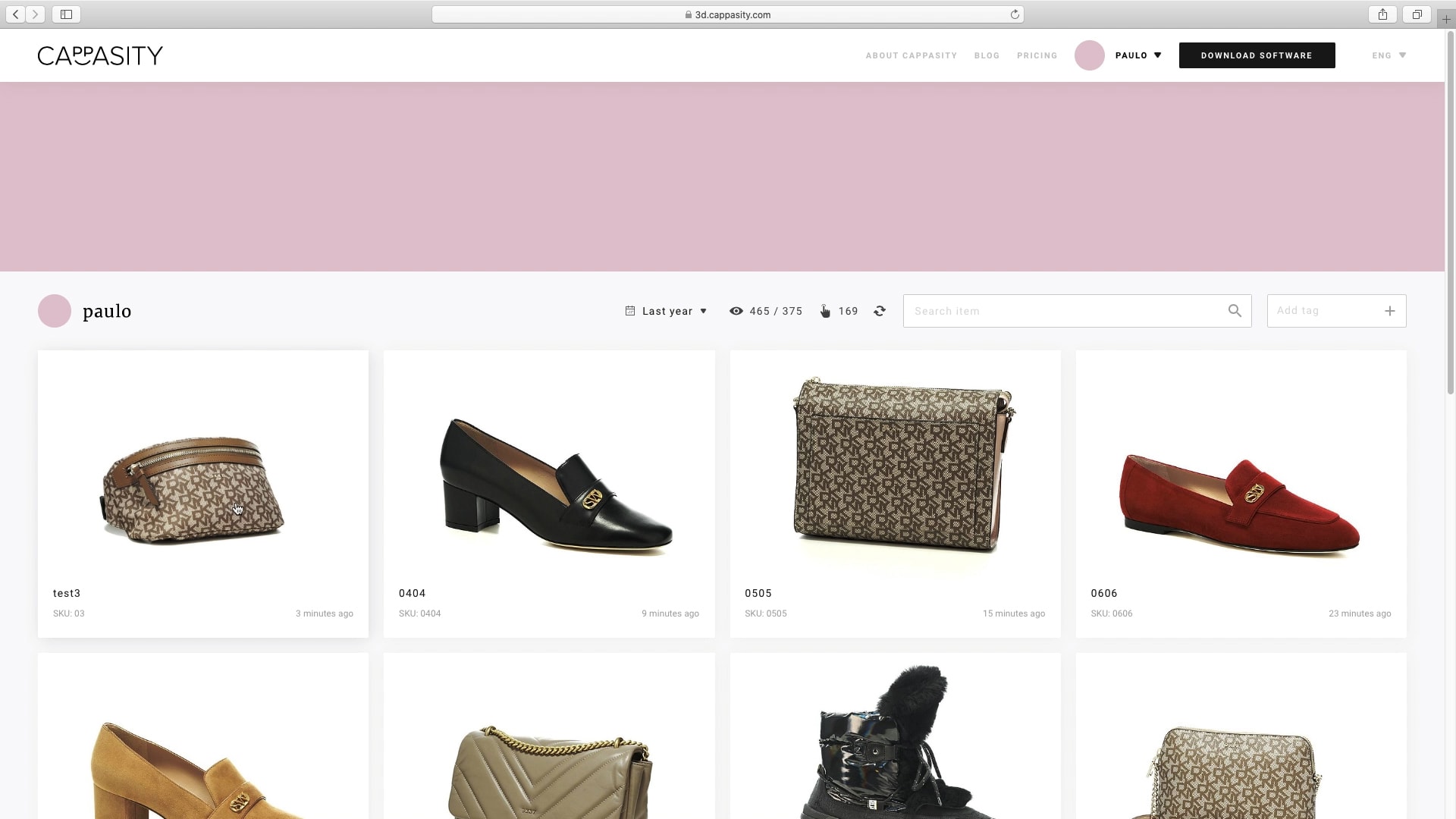The height and width of the screenshot is (819, 1456).
Task: Click the pink user avatar in header
Action: [1090, 55]
